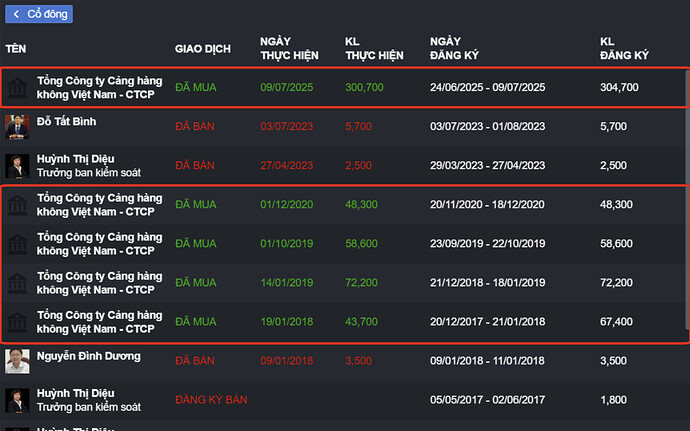The width and height of the screenshot is (690, 431).
Task: Click the execution date 09/07/2025
Action: coord(286,88)
